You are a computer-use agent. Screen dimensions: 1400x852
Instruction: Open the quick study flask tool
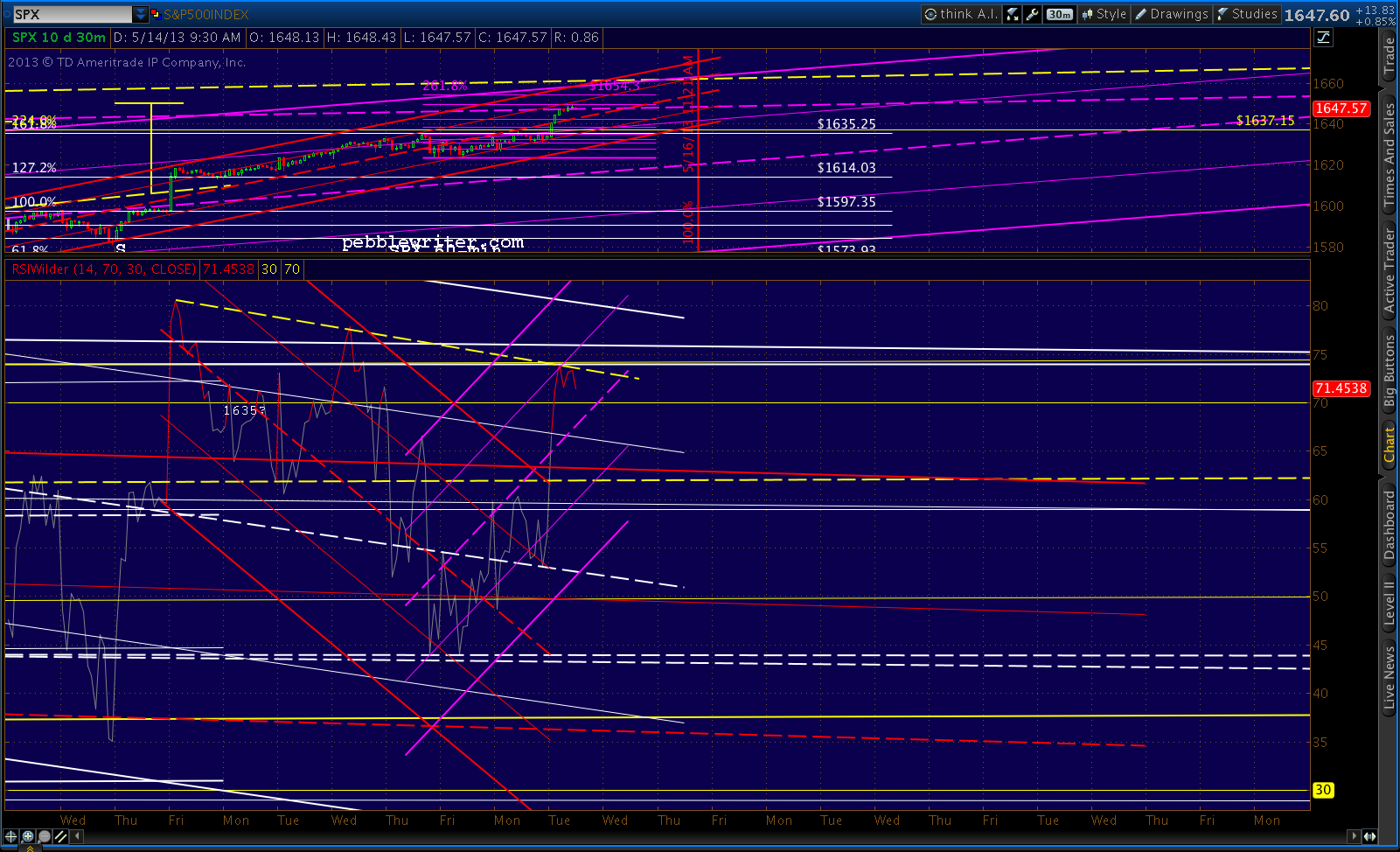coord(1013,14)
